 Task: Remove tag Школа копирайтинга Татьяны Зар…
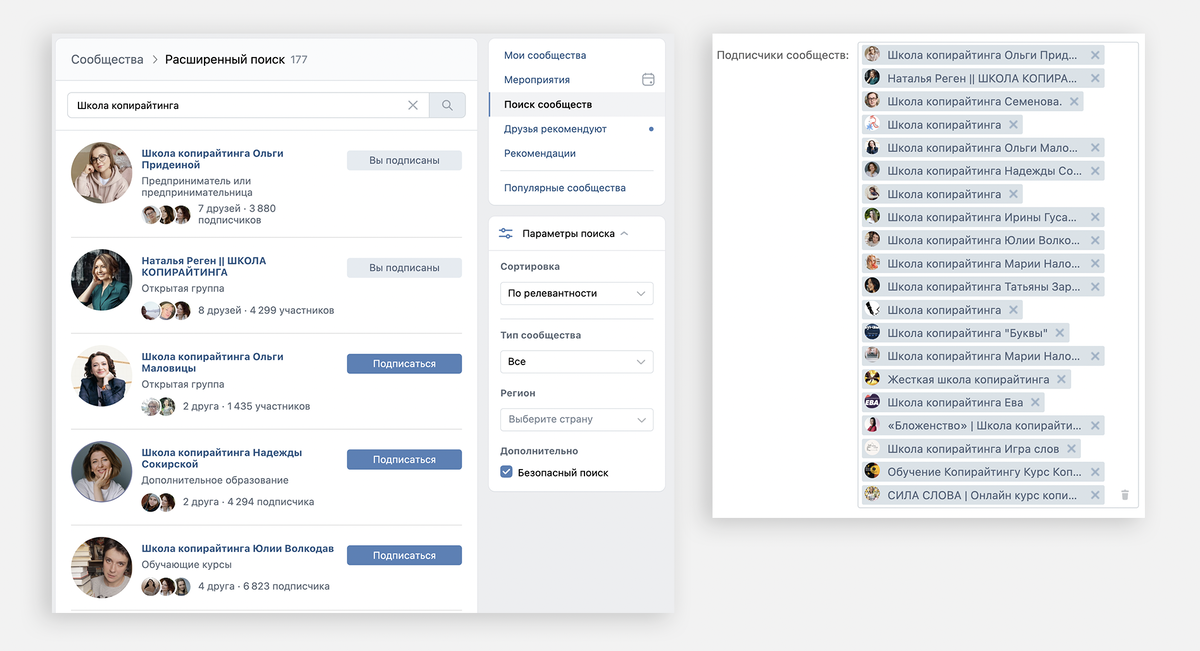coord(1095,287)
